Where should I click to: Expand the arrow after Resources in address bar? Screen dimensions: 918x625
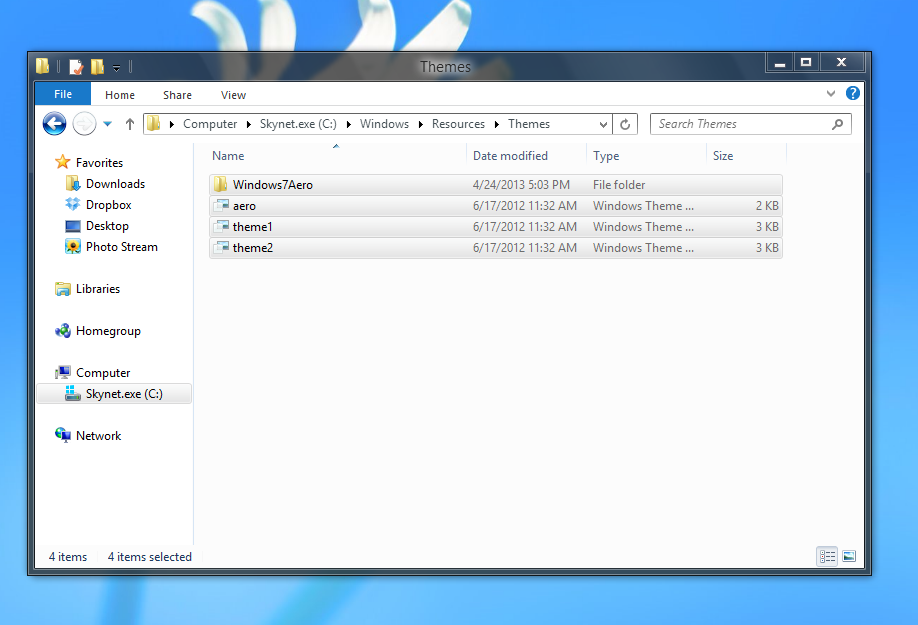(497, 124)
